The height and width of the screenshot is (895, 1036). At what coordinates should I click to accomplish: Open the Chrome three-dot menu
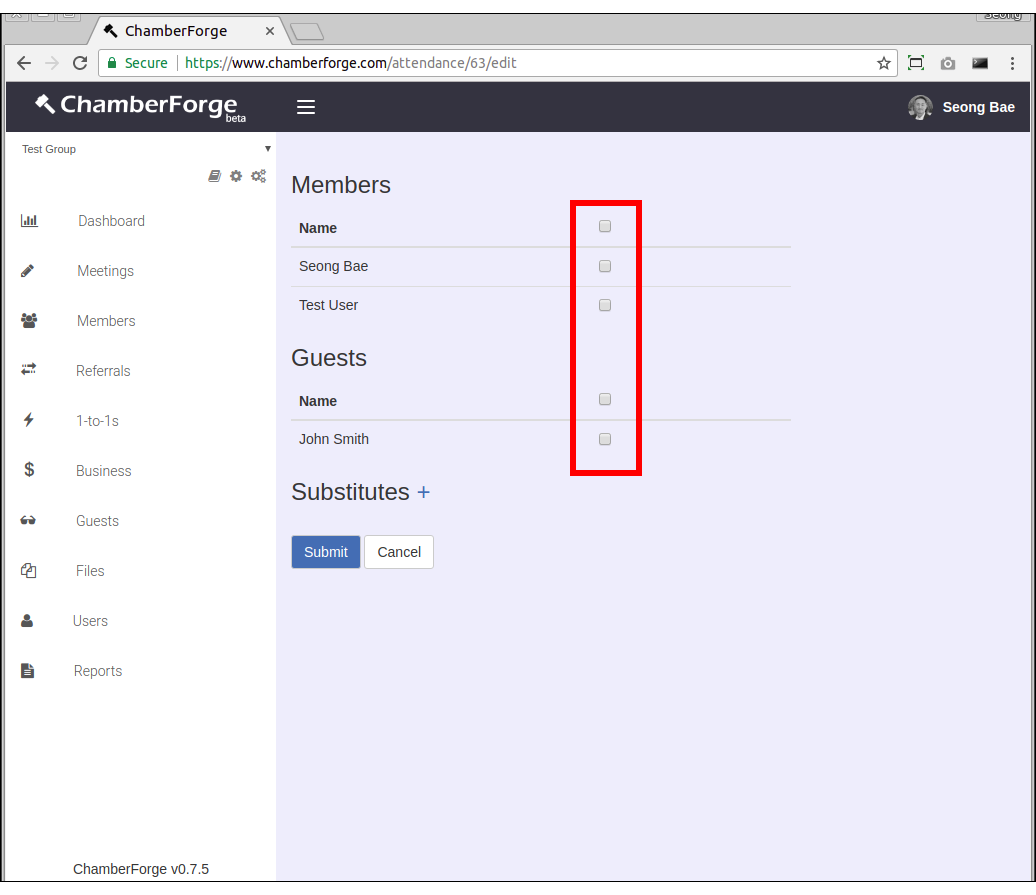(1012, 63)
